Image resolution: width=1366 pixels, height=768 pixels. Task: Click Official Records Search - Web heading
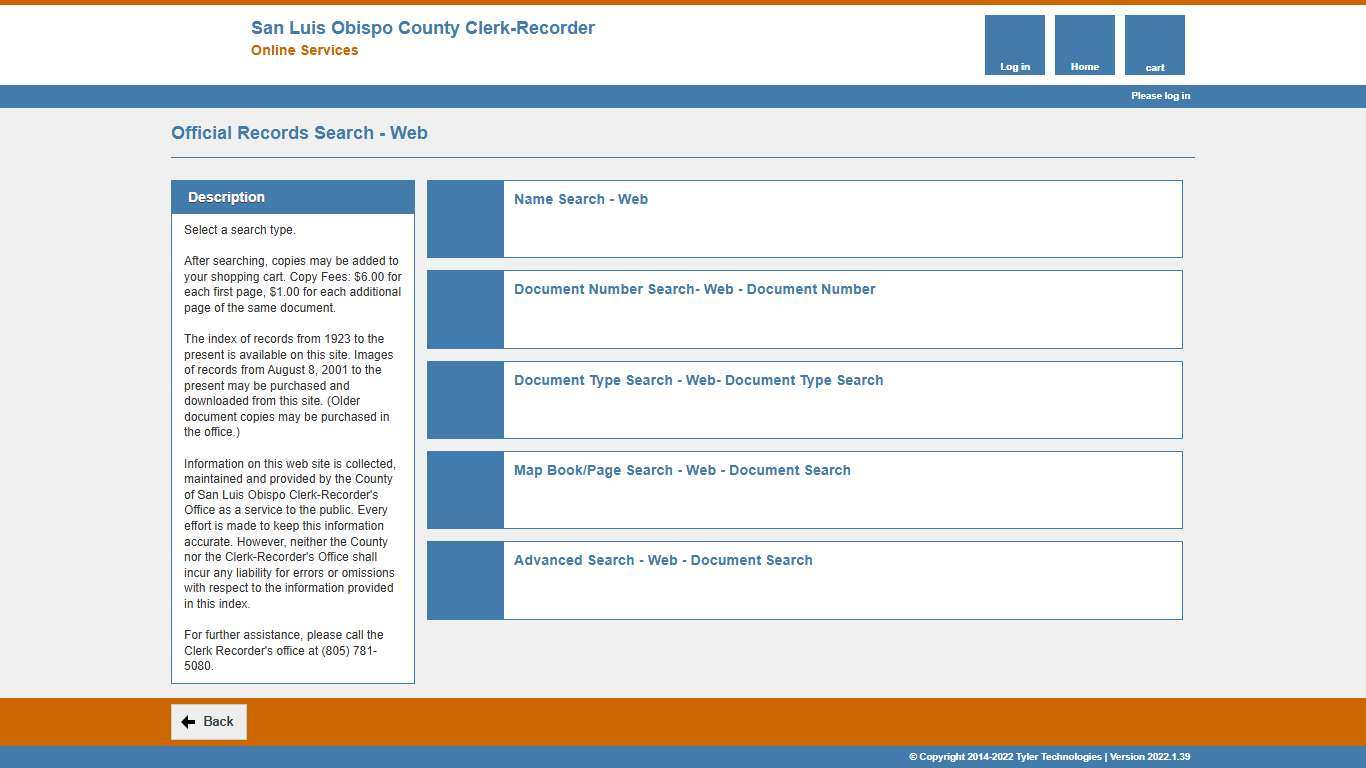click(x=299, y=133)
